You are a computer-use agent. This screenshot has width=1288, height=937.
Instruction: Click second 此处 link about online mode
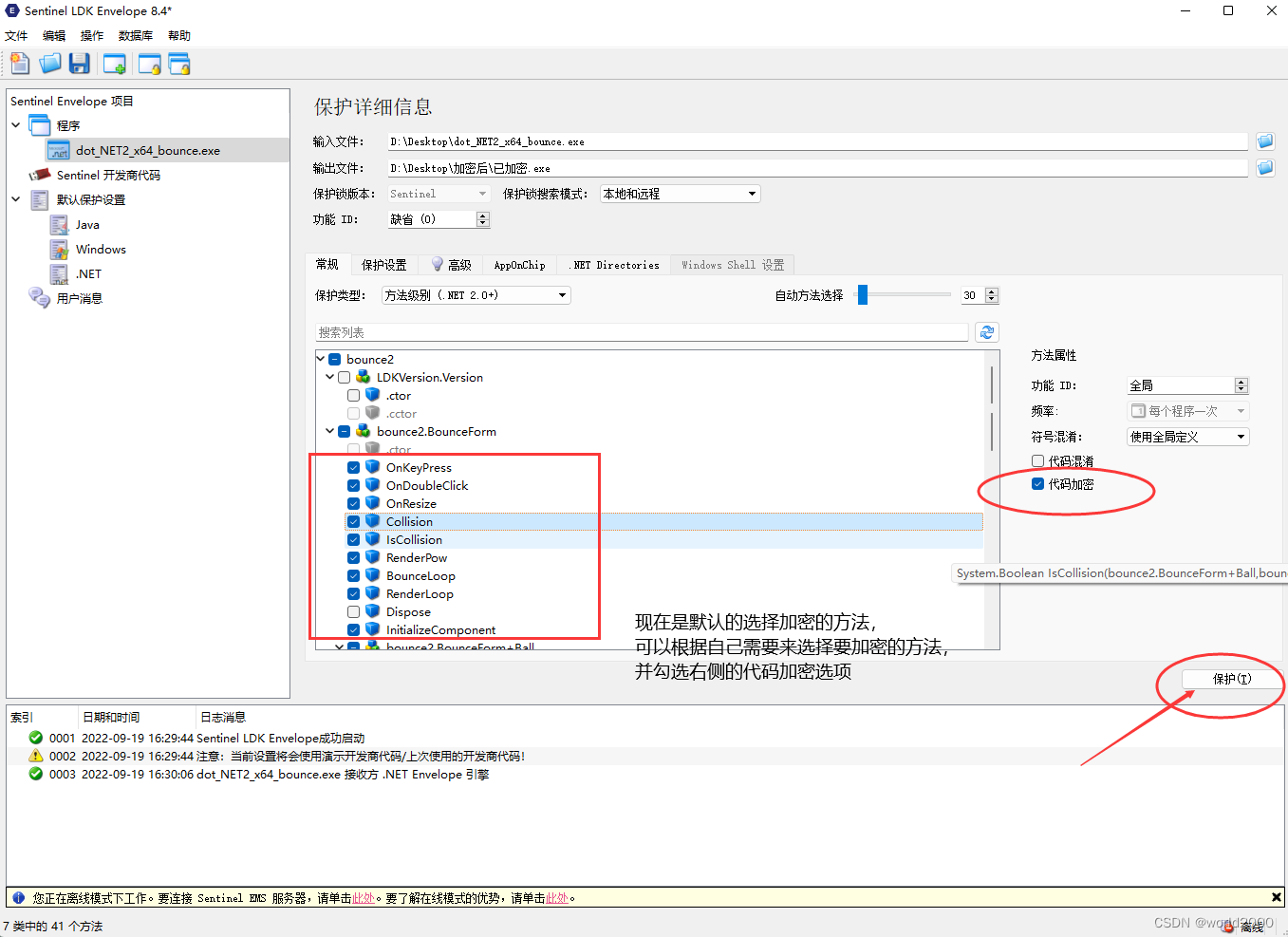(x=557, y=897)
